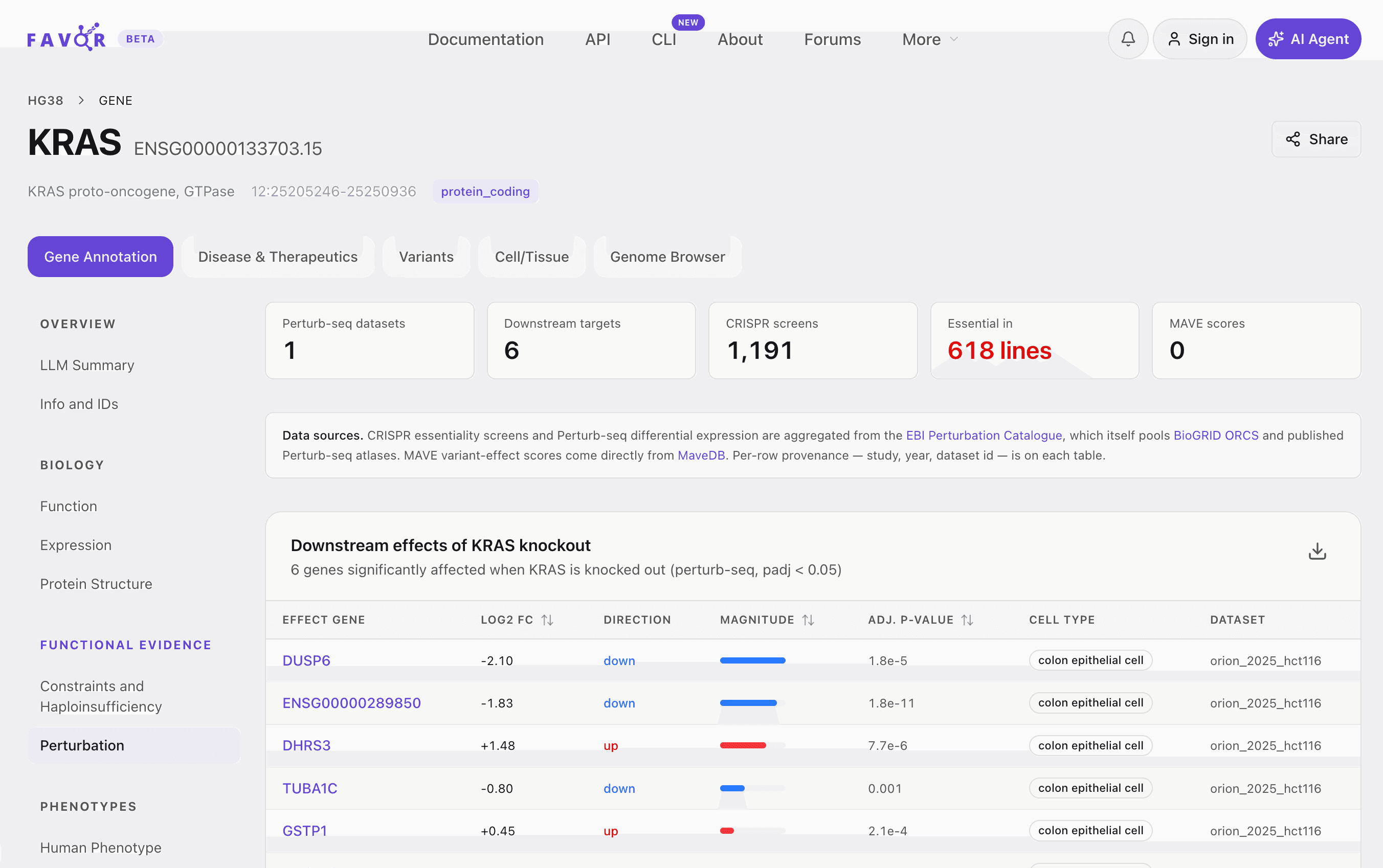Click the 1.8e-11 p-value cell
Viewport: 1383px width, 868px height.
click(891, 703)
